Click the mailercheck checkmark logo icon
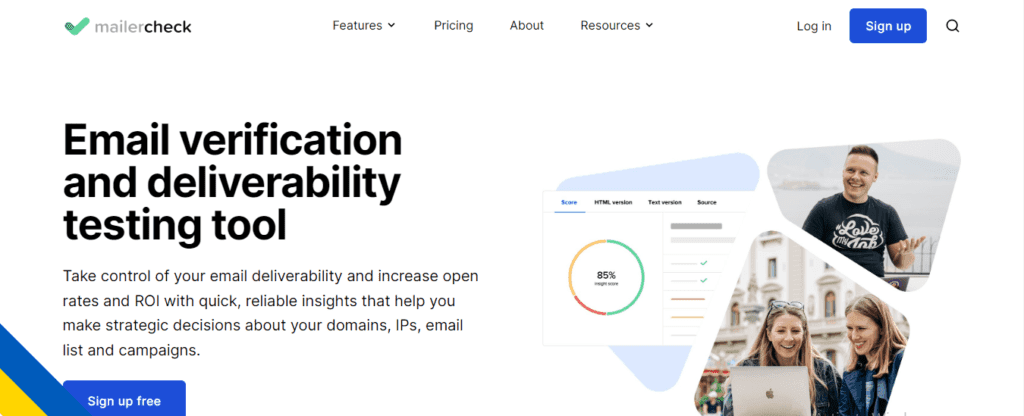 pos(76,26)
